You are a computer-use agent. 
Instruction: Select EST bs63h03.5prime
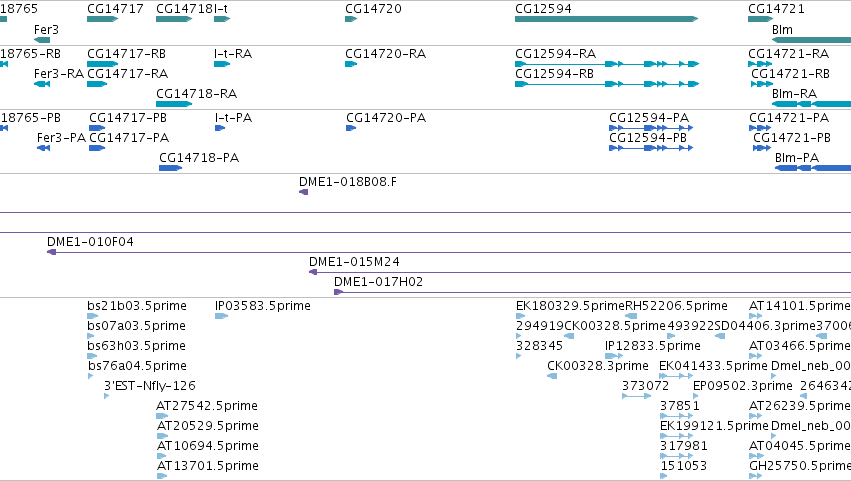136,346
